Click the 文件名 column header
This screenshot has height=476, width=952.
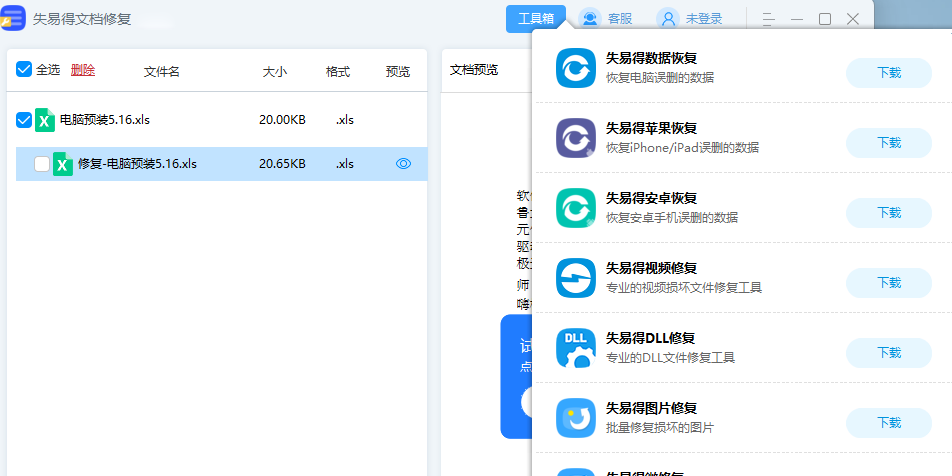[162, 72]
